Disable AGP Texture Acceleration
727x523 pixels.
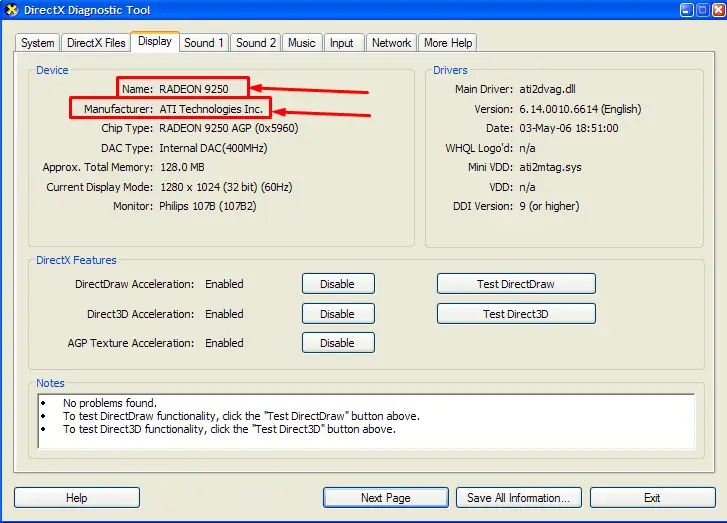click(x=338, y=343)
